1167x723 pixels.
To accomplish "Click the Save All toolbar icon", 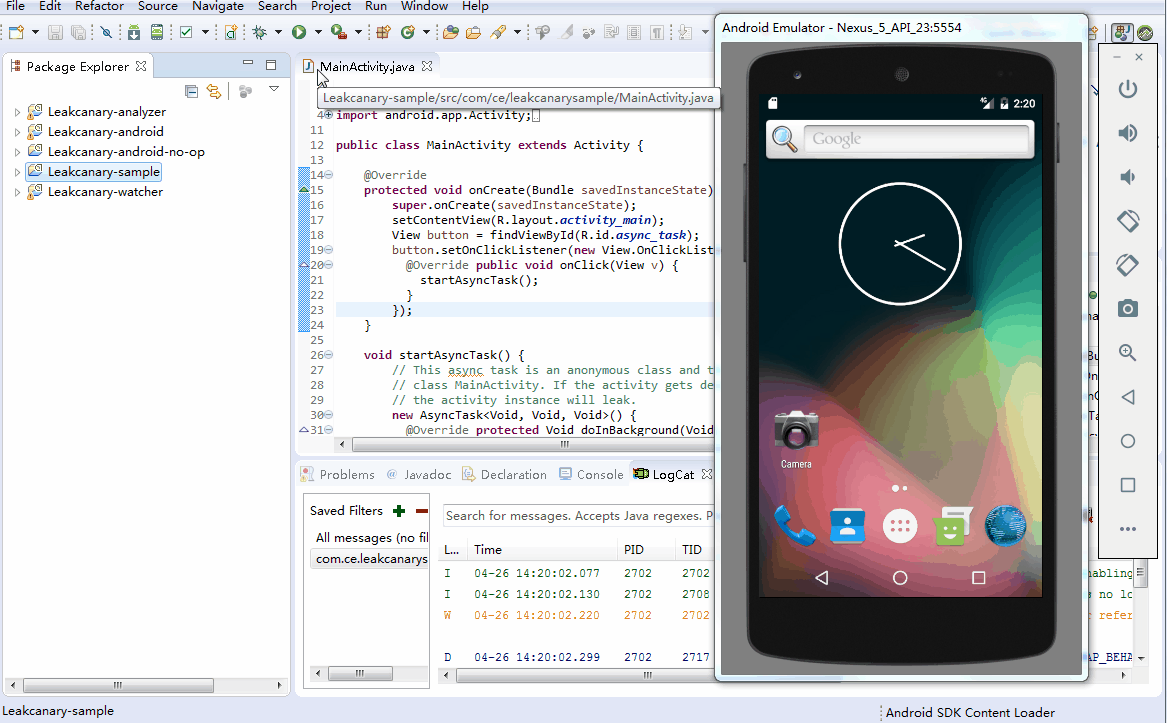I will coord(78,32).
